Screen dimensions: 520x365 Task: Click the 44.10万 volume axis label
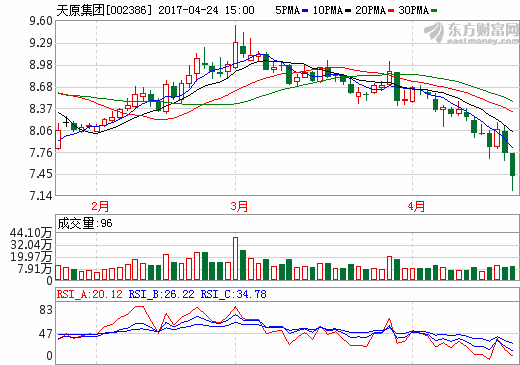(x=31, y=233)
